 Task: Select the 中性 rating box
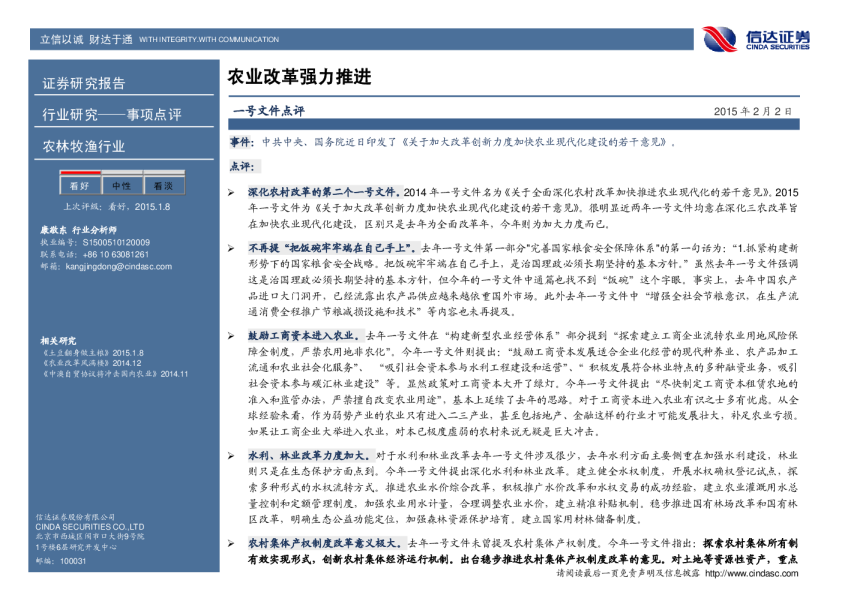121,186
